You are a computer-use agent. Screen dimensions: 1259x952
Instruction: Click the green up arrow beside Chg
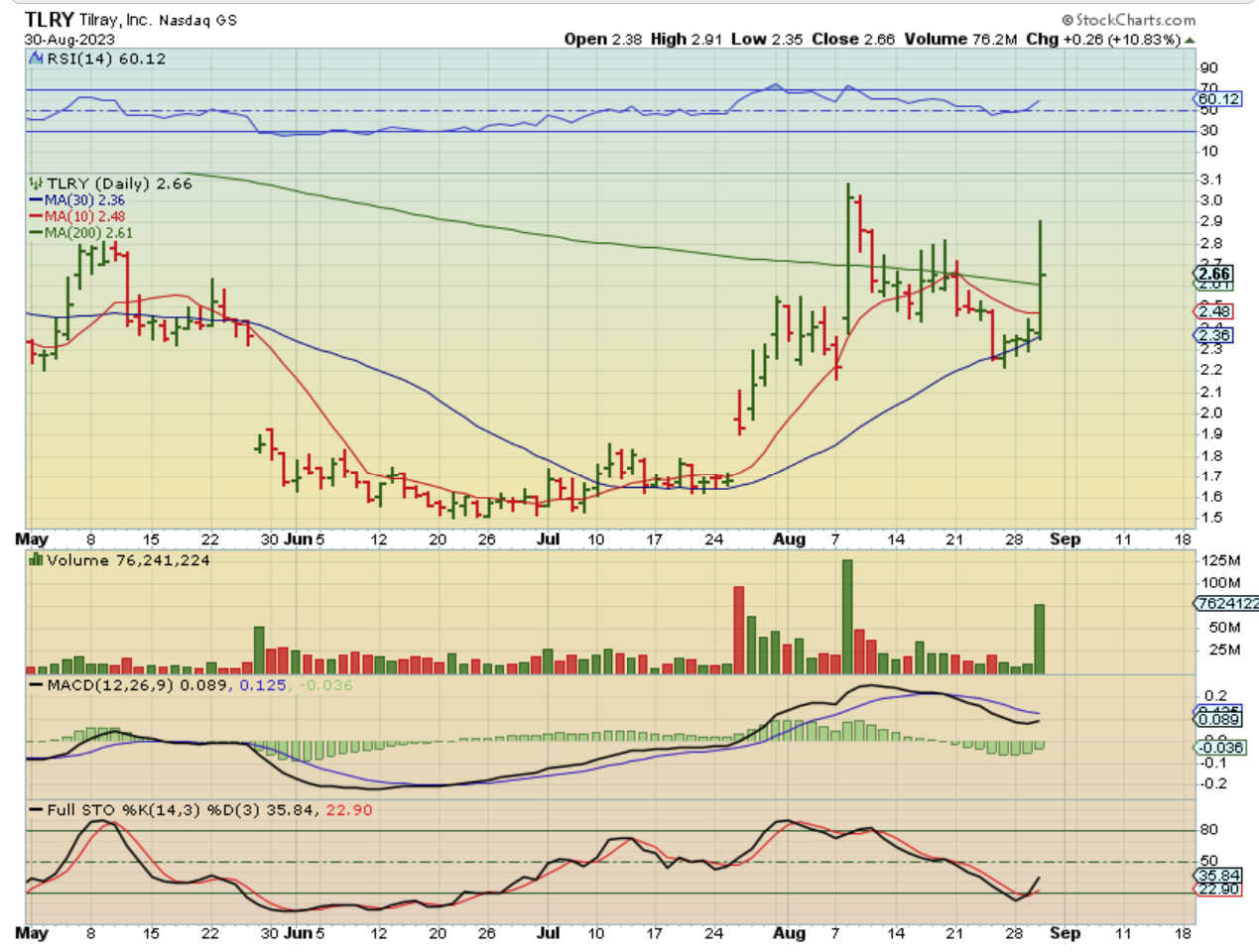1190,40
